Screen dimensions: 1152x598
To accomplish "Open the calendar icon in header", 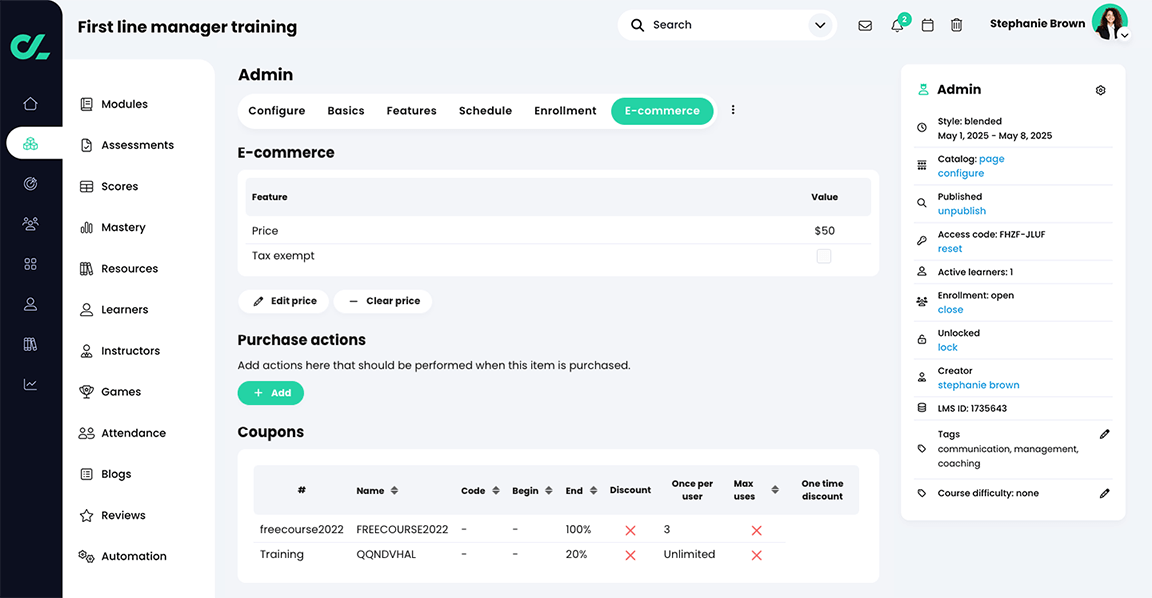I will pyautogui.click(x=927, y=25).
